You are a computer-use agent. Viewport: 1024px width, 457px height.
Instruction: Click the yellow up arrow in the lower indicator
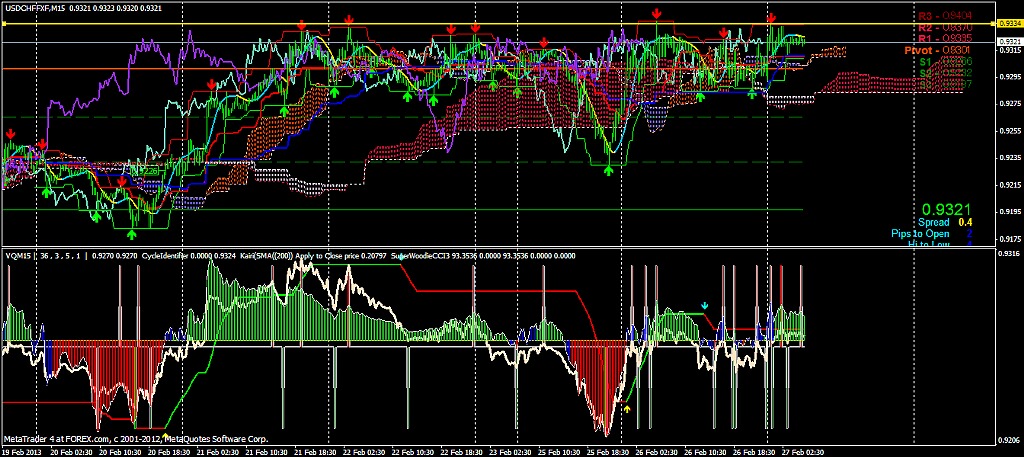tap(627, 408)
